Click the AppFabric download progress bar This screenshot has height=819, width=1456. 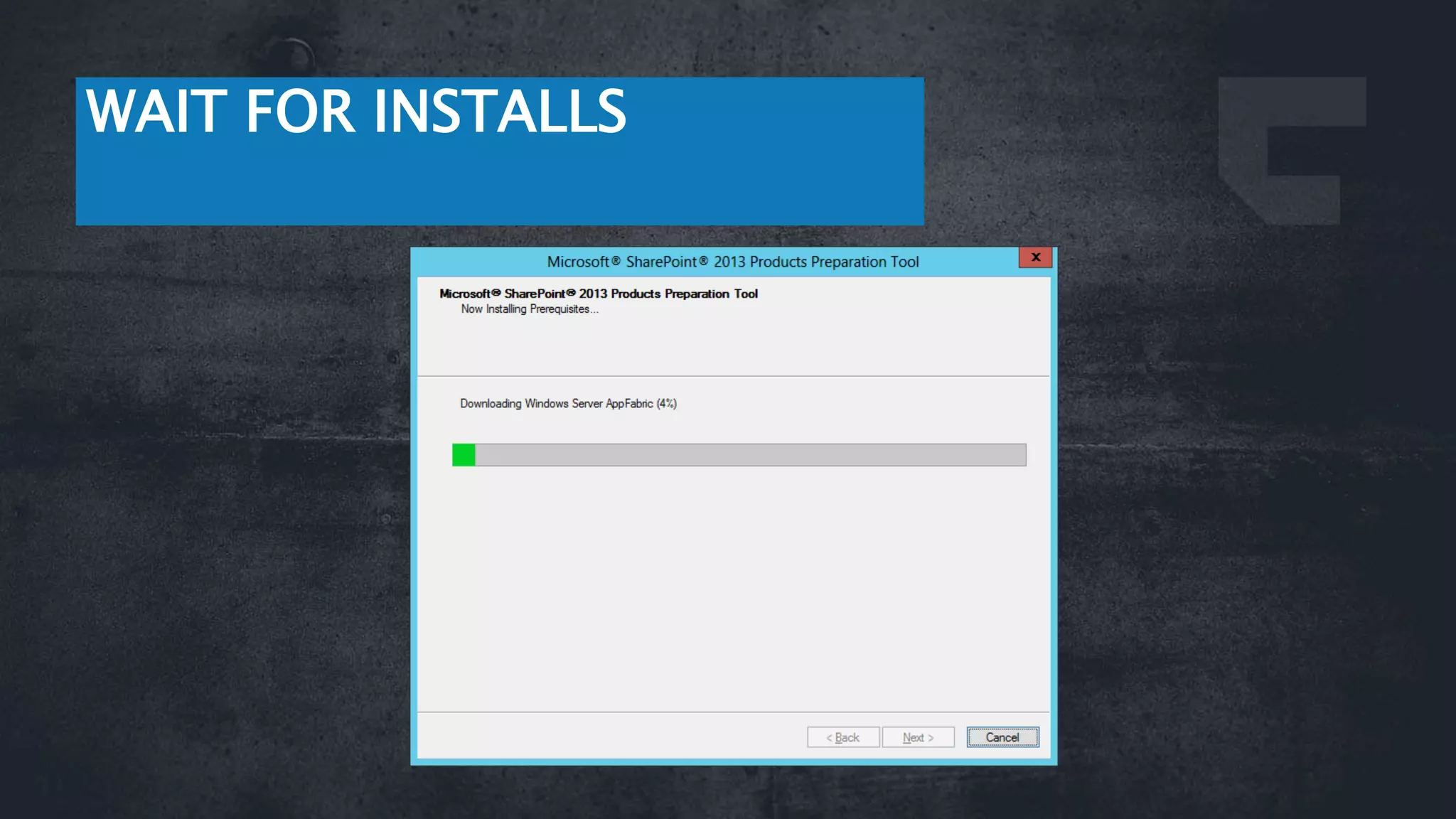coord(739,455)
